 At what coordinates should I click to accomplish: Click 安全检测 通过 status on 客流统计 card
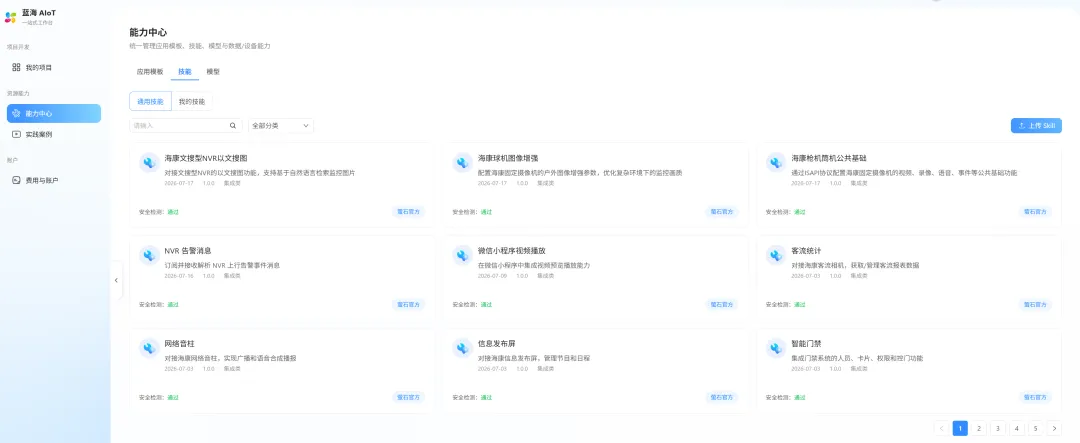pos(785,305)
